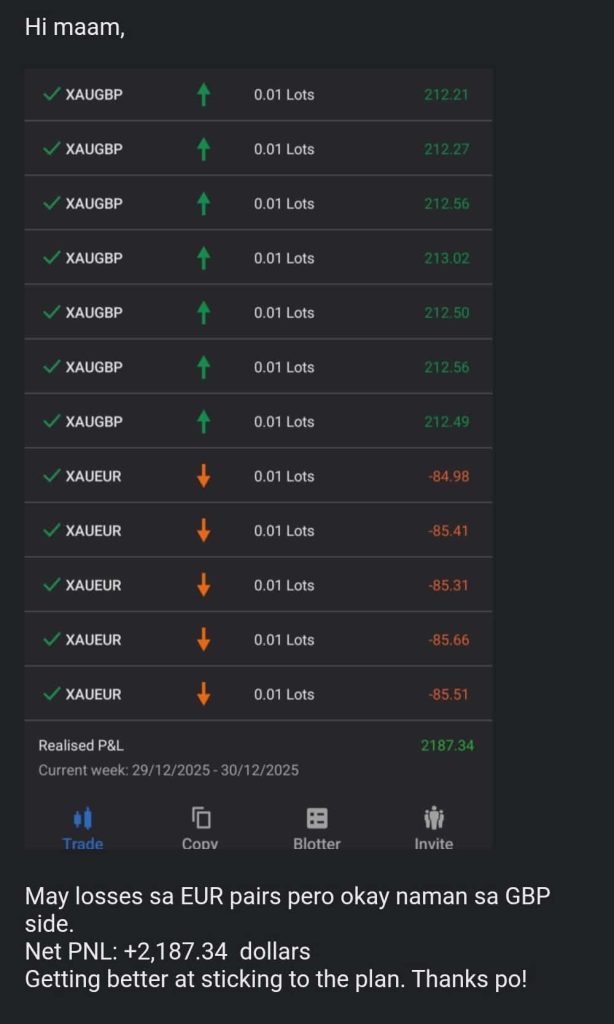Click the checkmark on the -85.66 row
614x1024 pixels.
coord(52,640)
